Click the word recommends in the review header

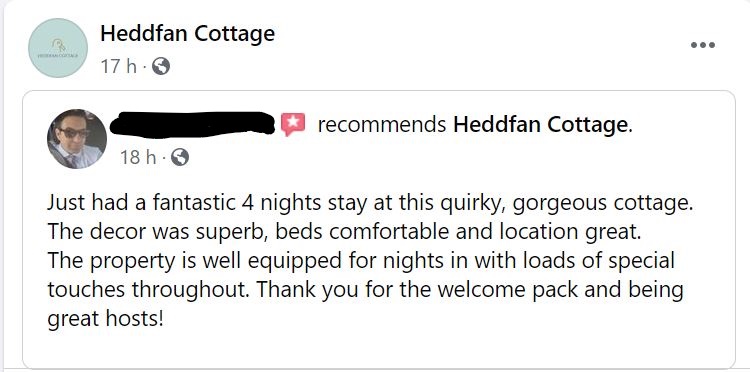pyautogui.click(x=382, y=125)
